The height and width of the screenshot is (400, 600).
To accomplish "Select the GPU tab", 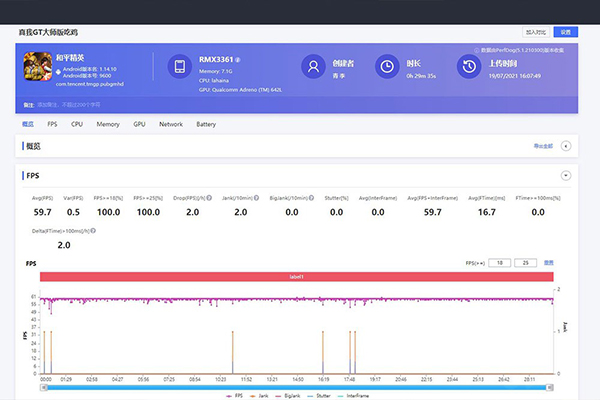I will coord(139,125).
